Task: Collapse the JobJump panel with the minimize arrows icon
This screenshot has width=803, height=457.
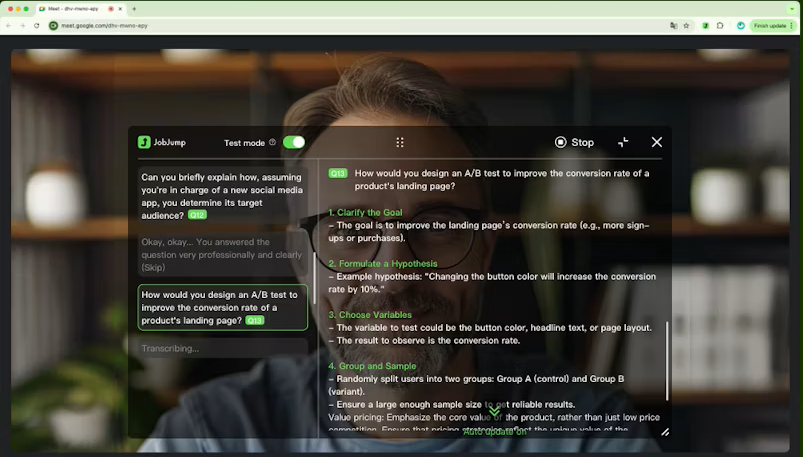Action: pyautogui.click(x=623, y=142)
